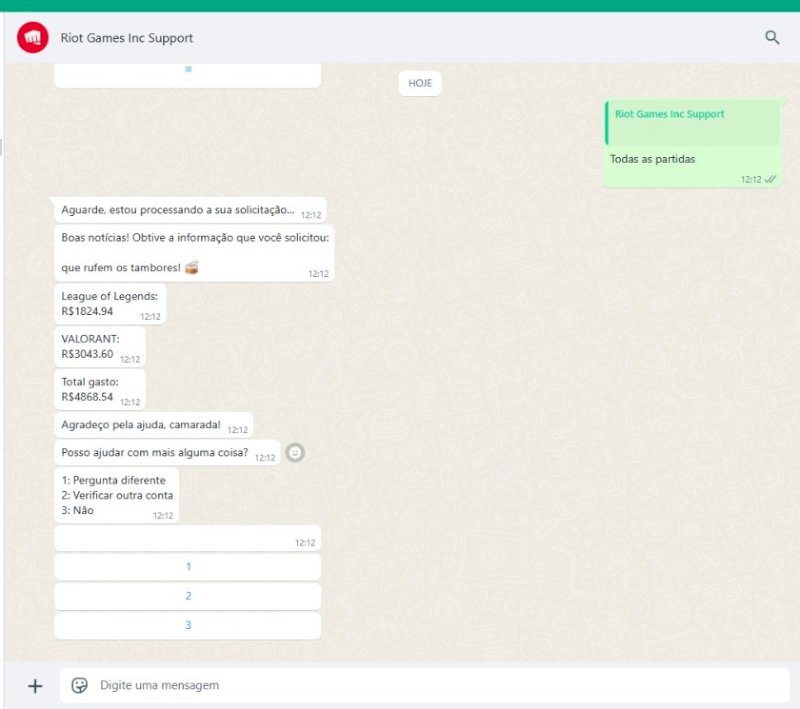Click the '2: Verificar outra conta' line
Screen dimensions: 800x709
coord(117,495)
